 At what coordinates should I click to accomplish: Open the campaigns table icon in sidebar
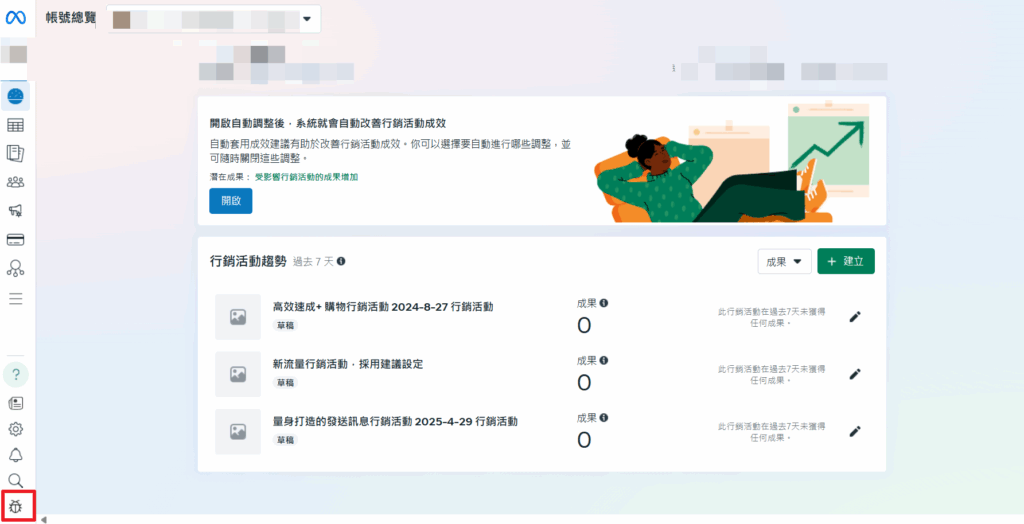[x=16, y=125]
